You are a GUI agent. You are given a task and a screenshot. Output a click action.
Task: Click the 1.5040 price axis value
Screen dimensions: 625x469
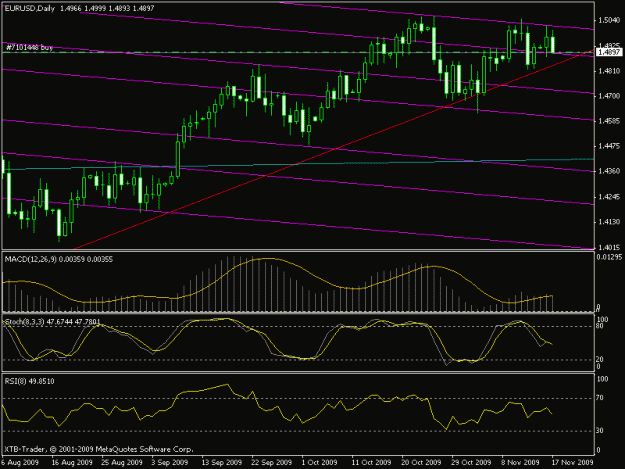tap(609, 20)
